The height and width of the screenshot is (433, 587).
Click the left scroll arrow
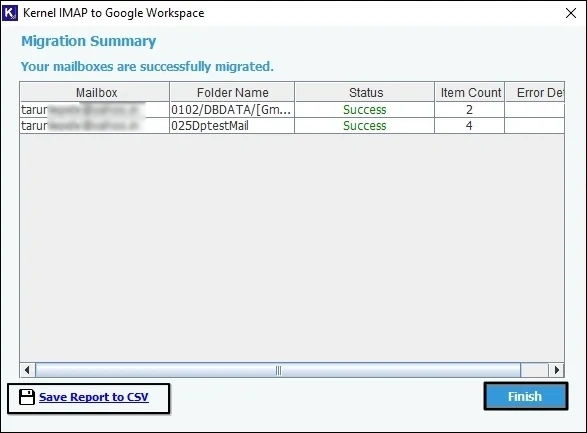27,370
